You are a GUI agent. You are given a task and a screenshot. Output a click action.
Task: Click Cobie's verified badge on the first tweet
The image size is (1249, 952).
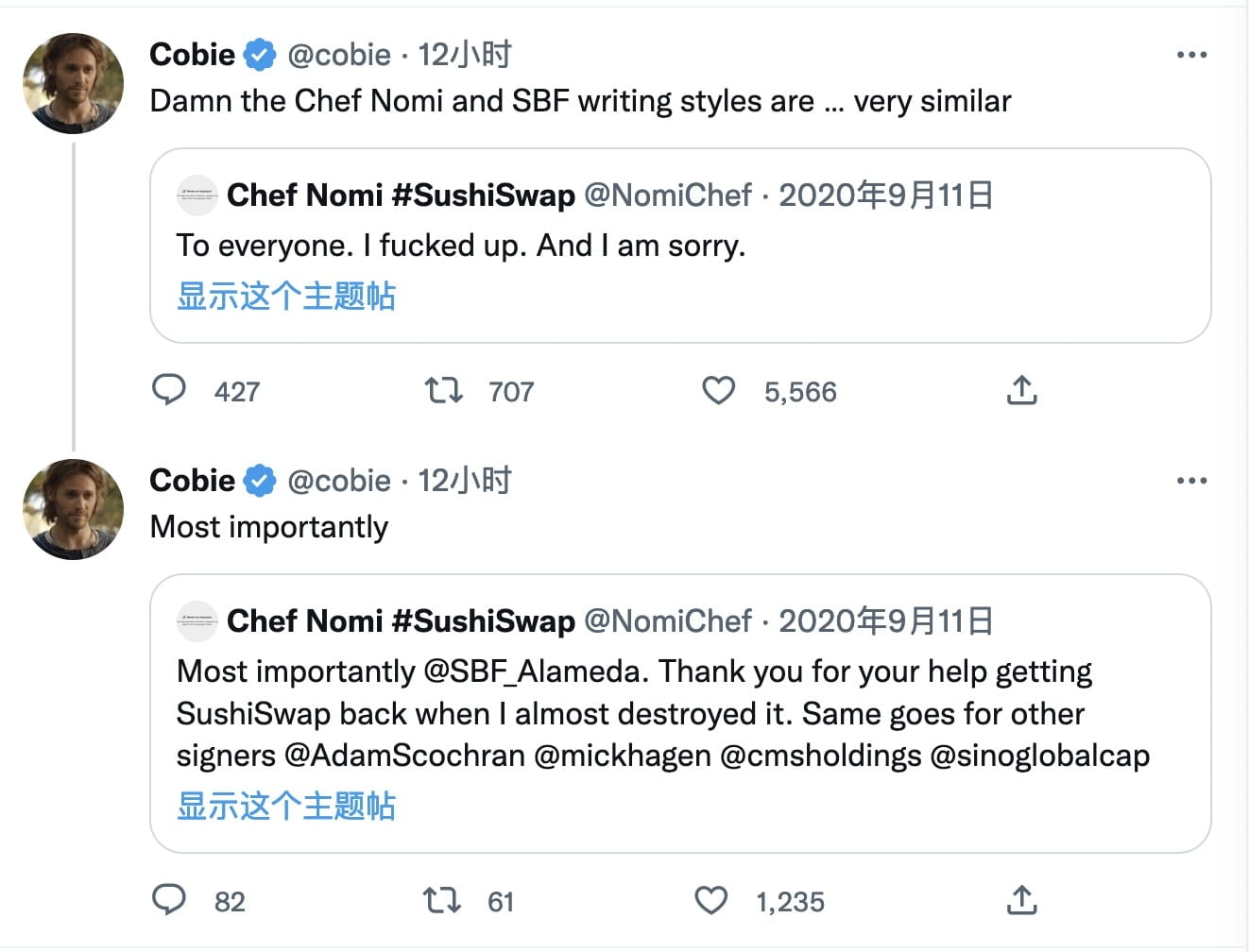[x=258, y=54]
